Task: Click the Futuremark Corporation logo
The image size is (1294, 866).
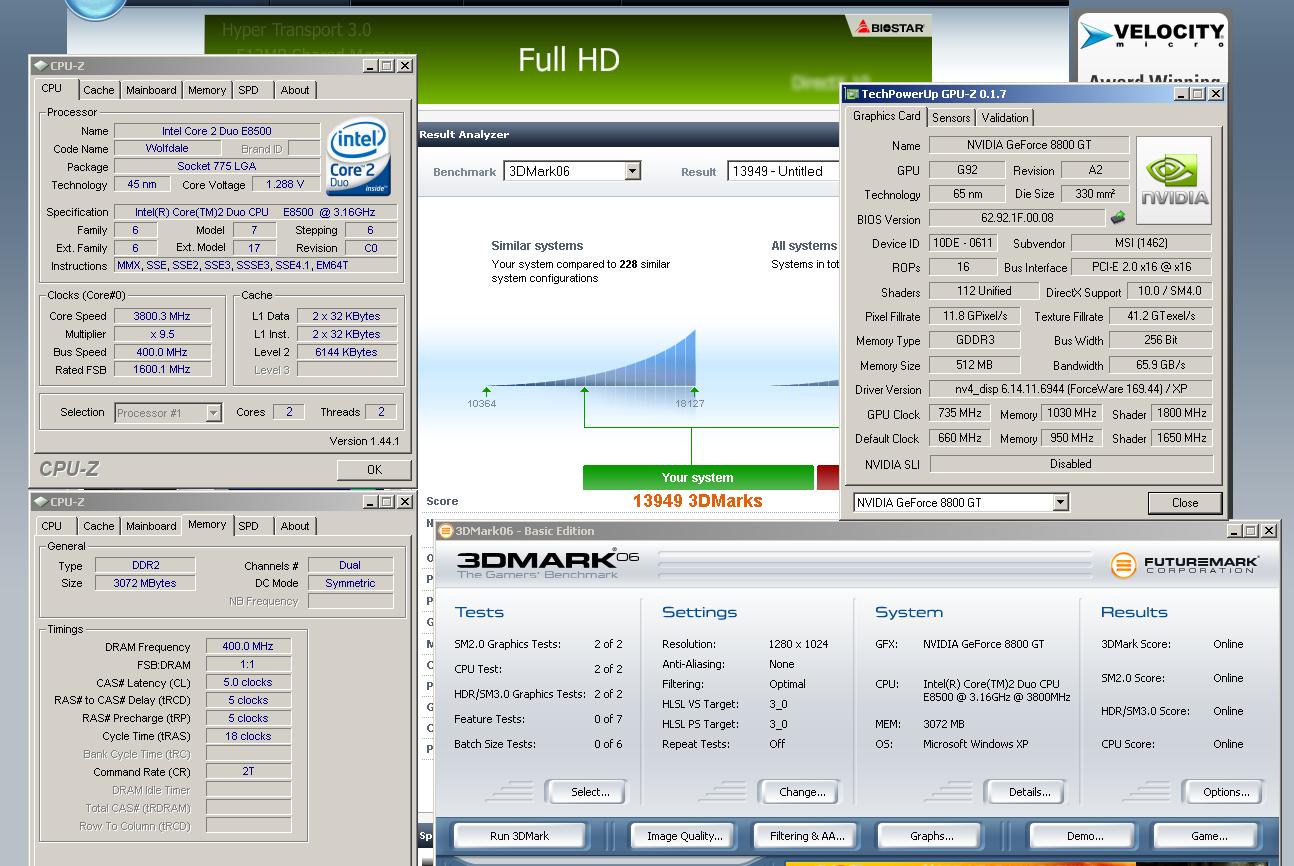Action: click(1185, 565)
